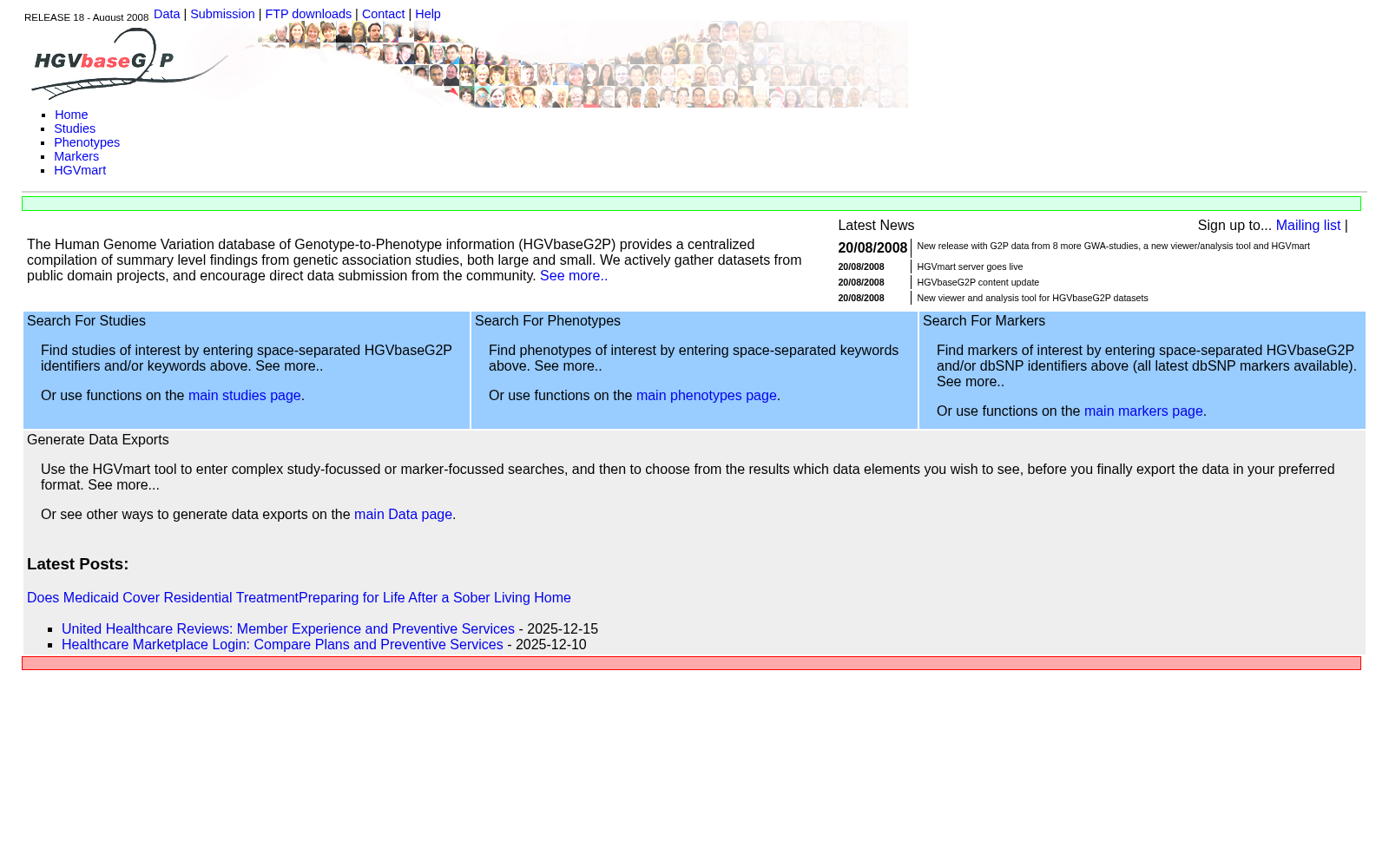Open Healthcare Marketplace Login post

point(282,645)
